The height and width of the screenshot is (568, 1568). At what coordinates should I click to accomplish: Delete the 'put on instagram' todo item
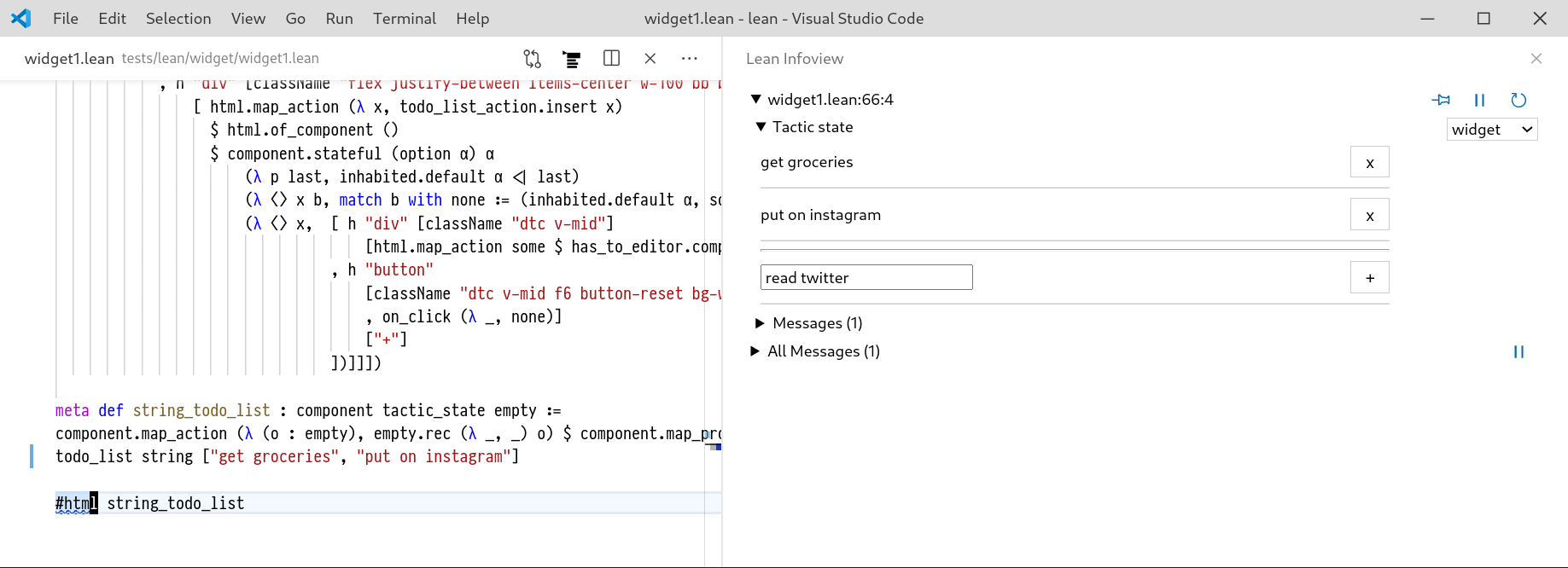coord(1369,215)
